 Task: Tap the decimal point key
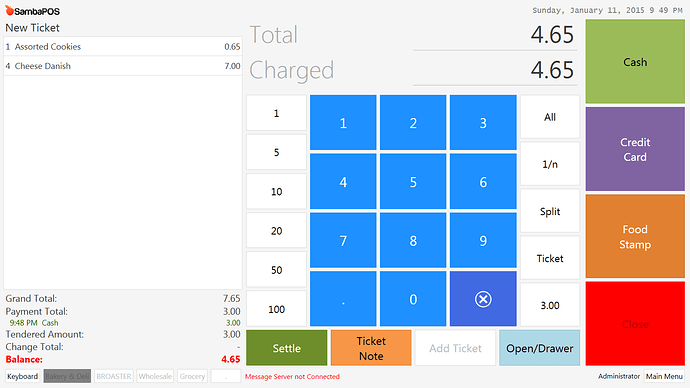click(x=343, y=299)
